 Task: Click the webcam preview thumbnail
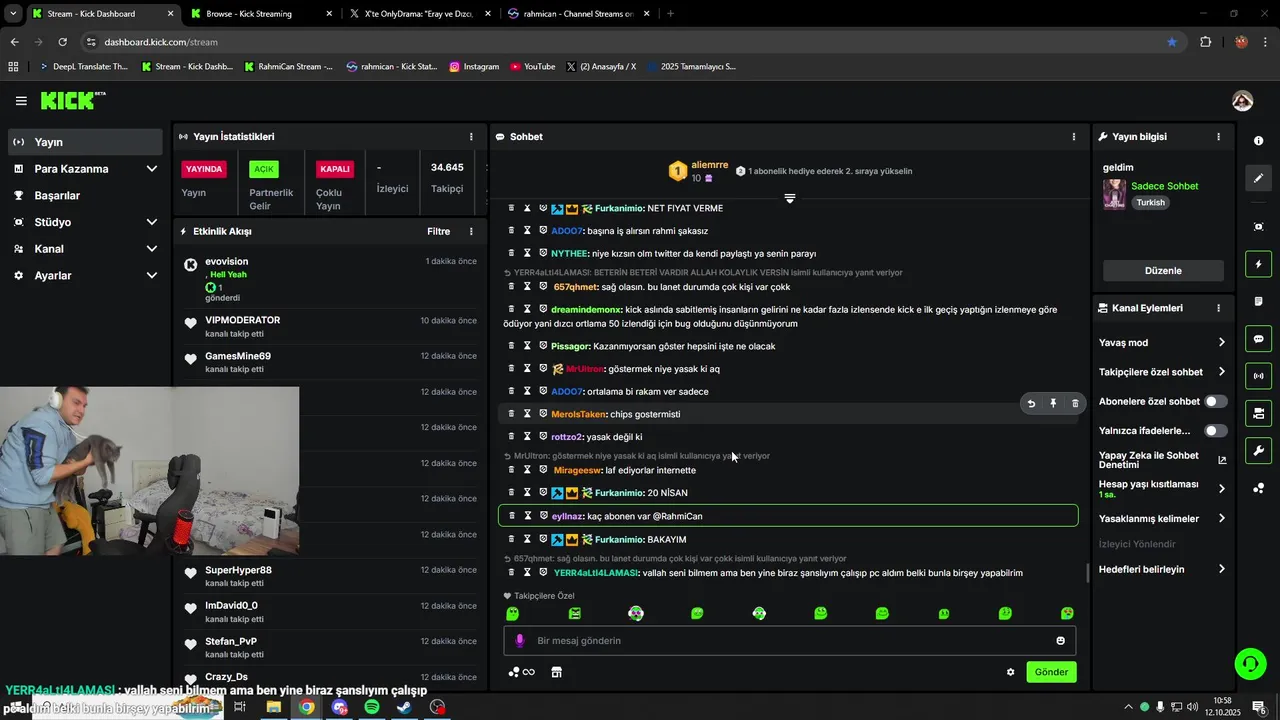tap(149, 471)
